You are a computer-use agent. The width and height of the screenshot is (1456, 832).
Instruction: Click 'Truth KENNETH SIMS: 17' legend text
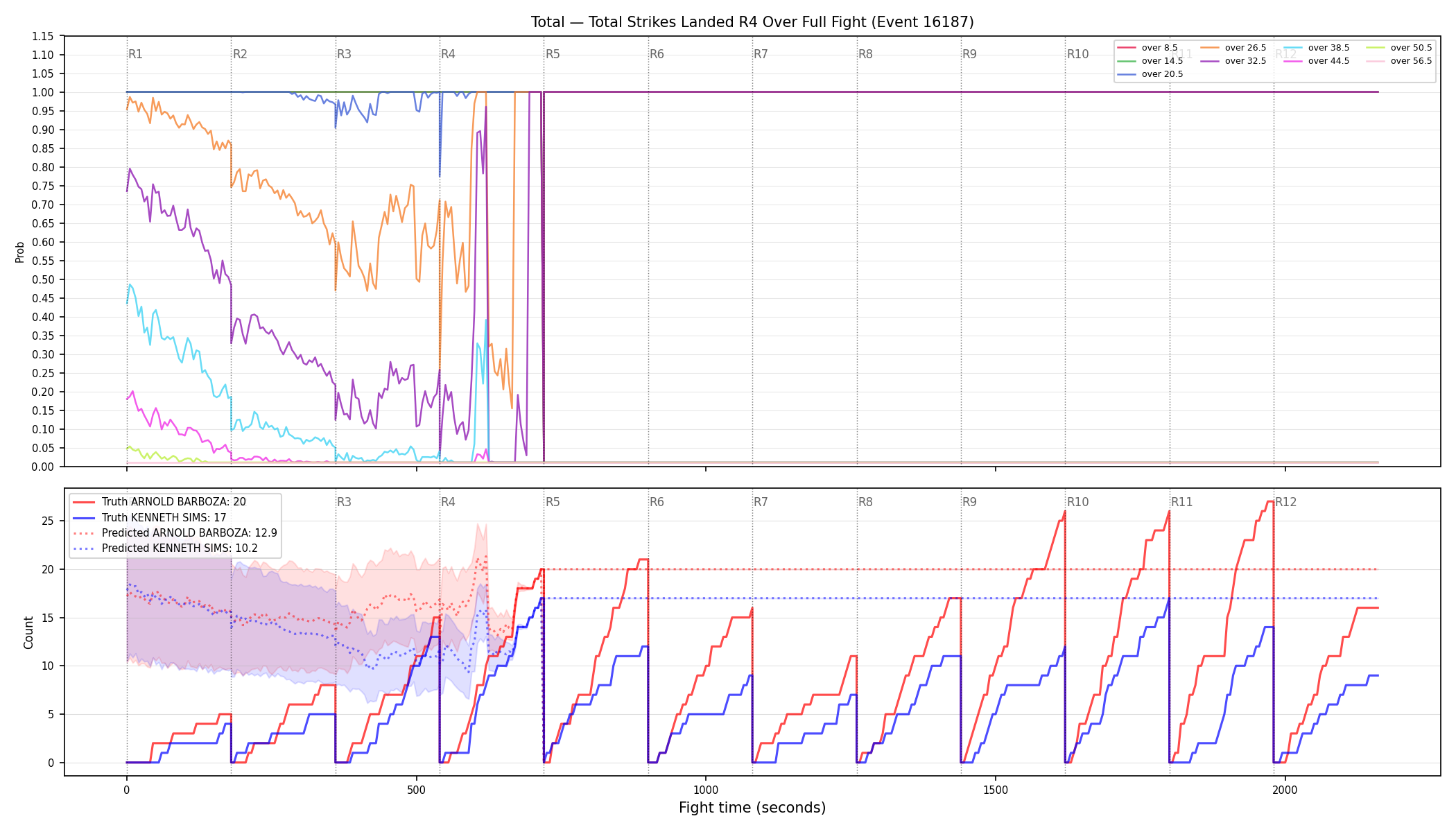click(x=164, y=517)
